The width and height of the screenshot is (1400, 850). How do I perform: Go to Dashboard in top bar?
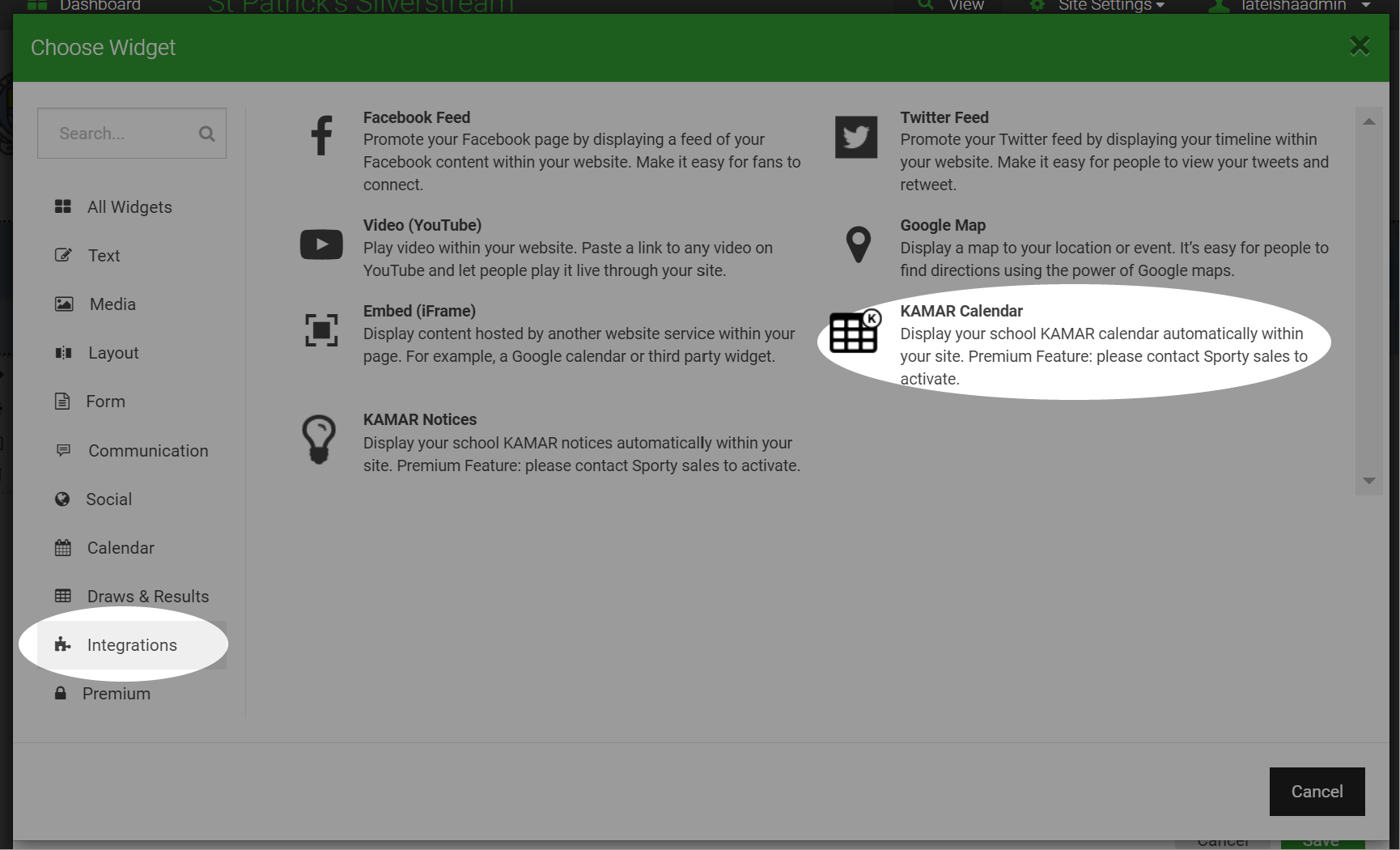(84, 6)
